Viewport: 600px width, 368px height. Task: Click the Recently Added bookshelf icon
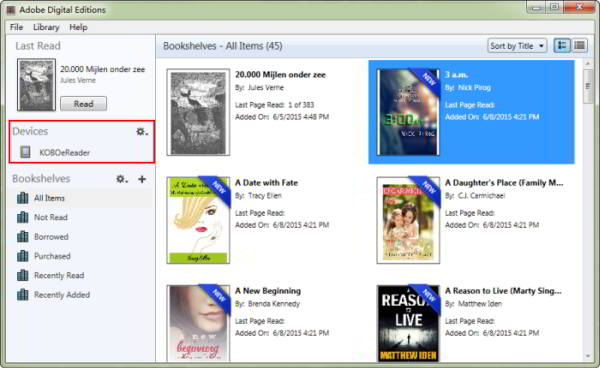(23, 295)
